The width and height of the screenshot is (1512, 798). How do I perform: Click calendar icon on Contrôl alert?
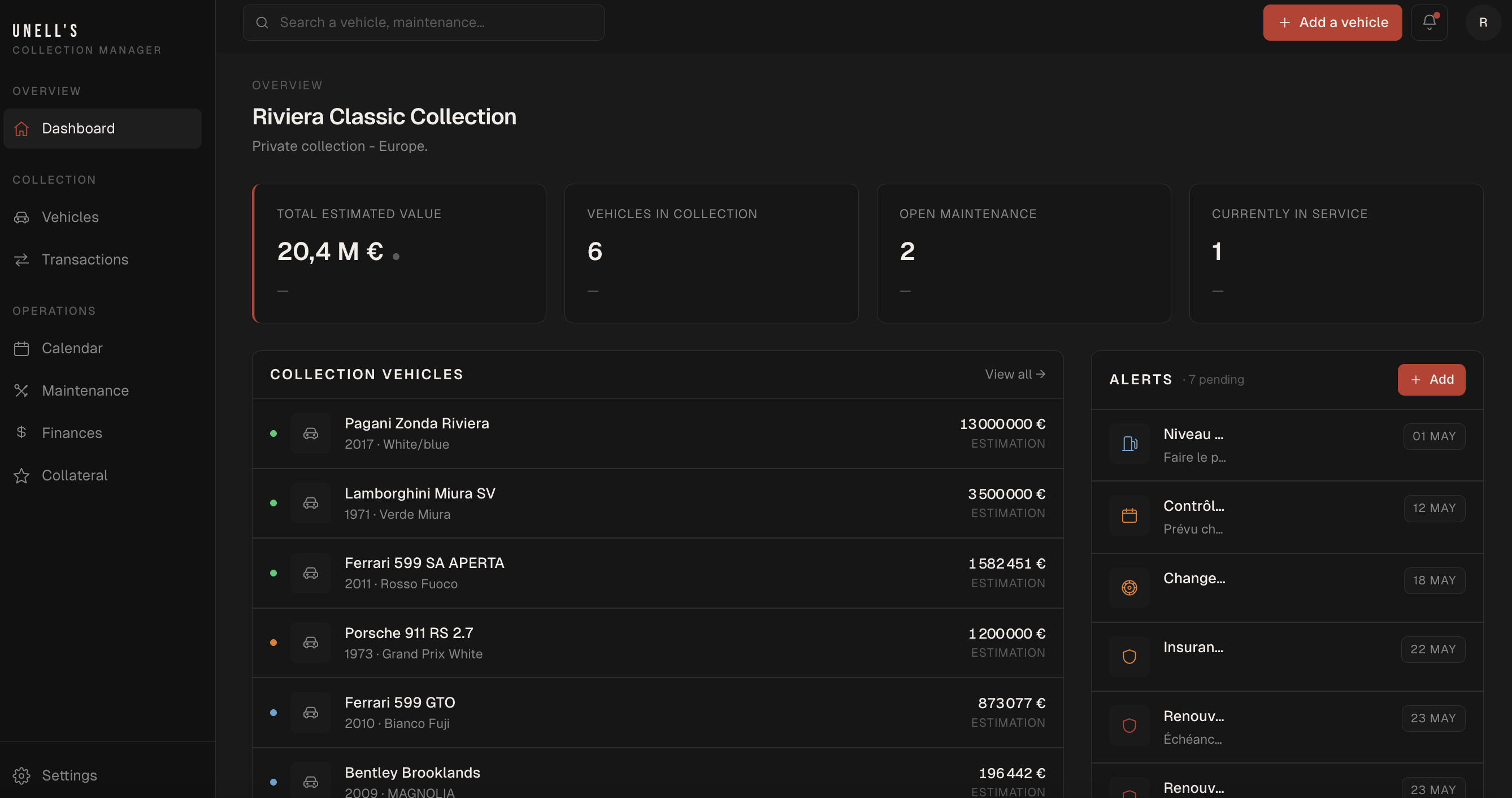1129,515
